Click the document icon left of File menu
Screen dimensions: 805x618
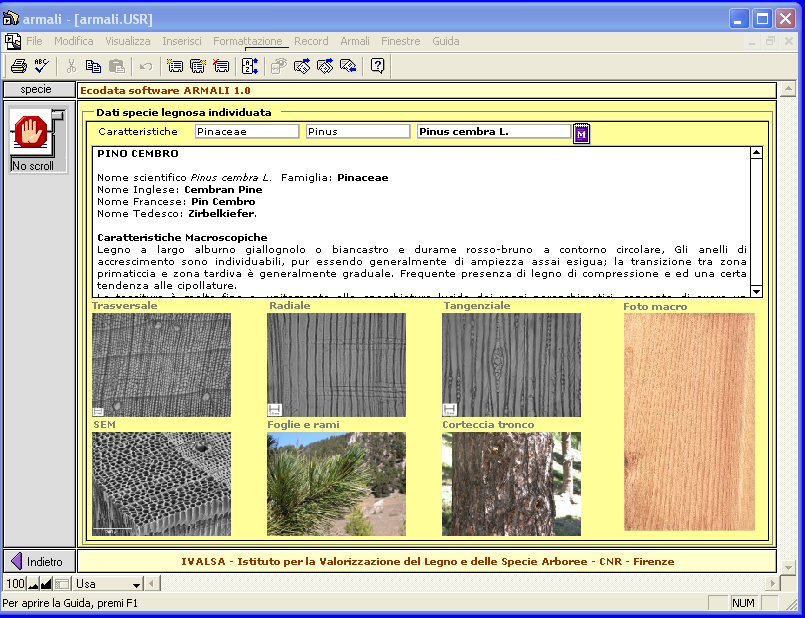click(13, 41)
